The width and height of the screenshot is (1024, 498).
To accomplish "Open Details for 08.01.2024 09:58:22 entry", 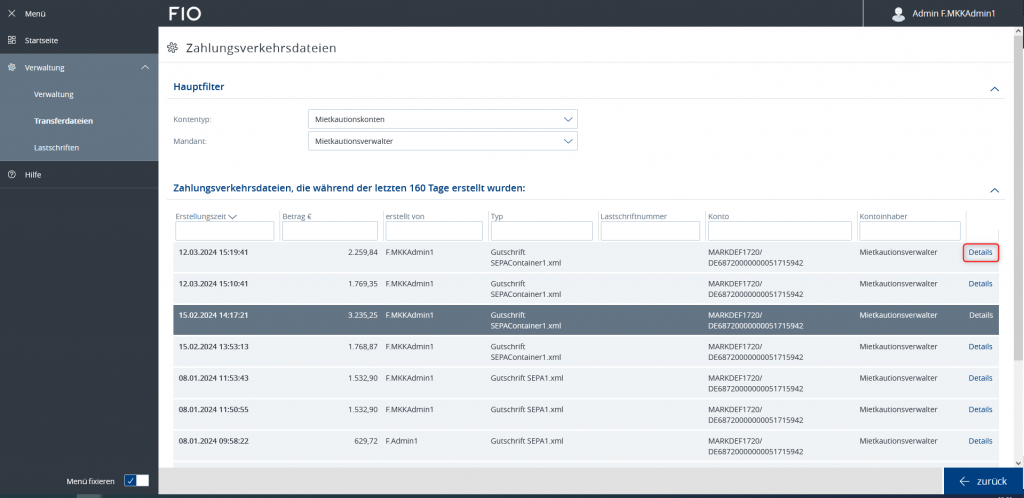I will 980,440.
